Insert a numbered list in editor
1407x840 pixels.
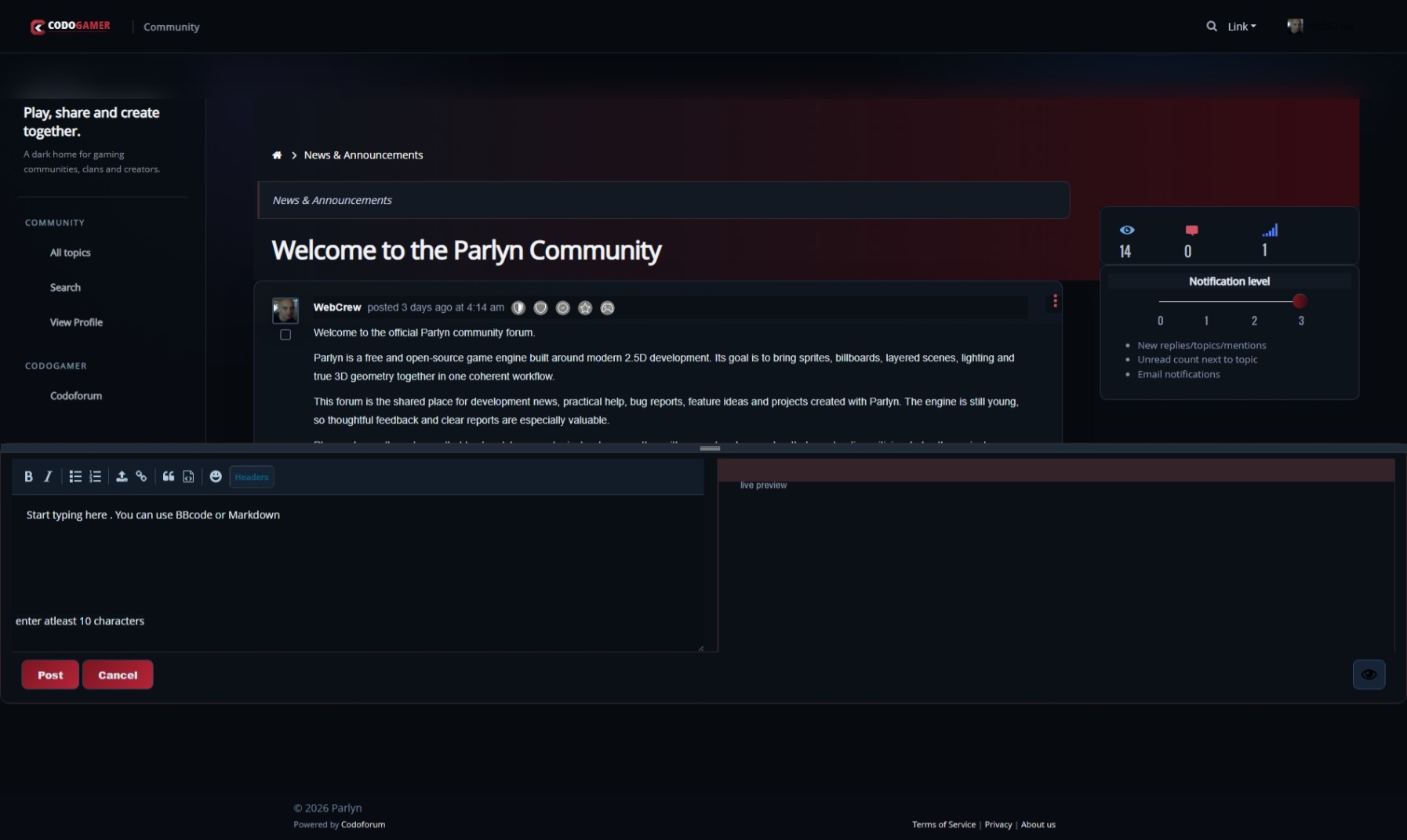(x=96, y=477)
